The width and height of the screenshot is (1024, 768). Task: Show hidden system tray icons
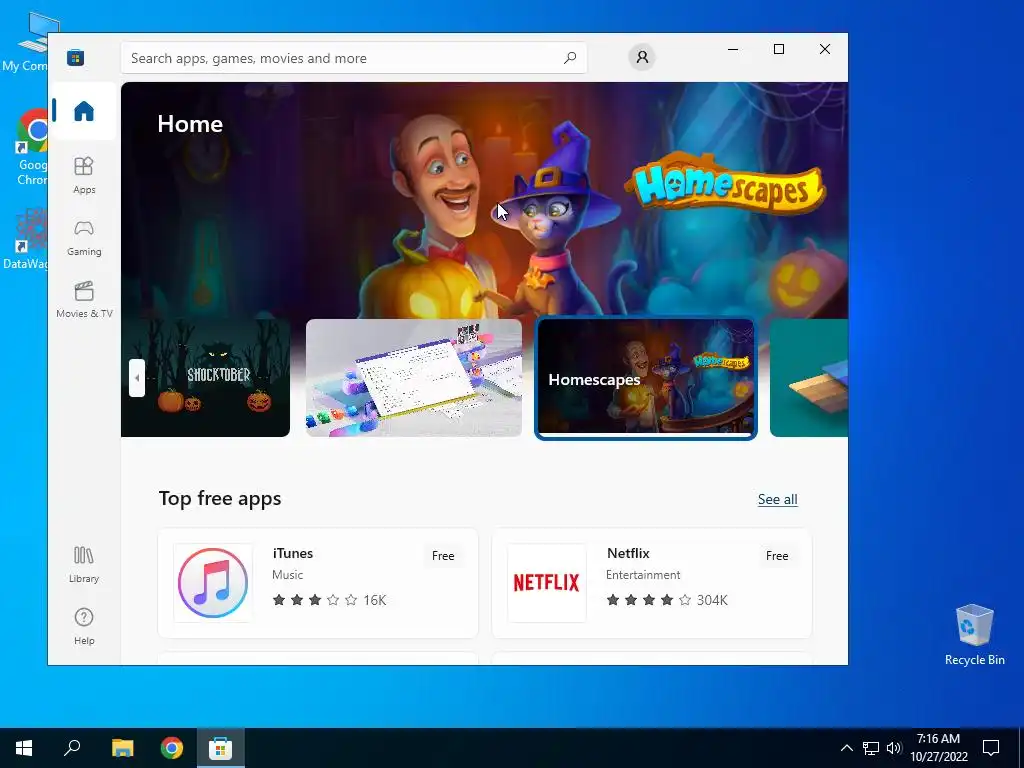(846, 748)
